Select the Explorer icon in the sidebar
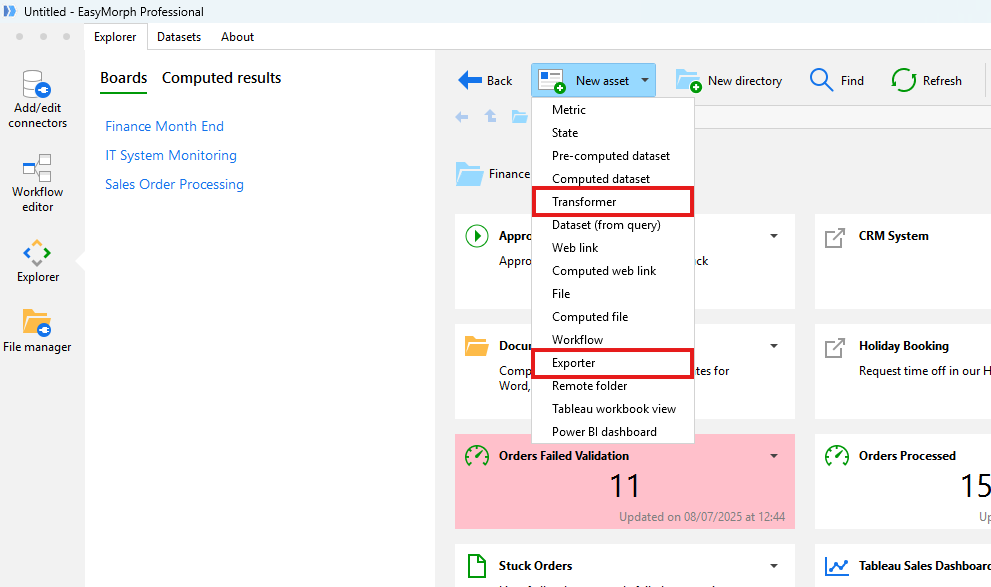 click(x=37, y=258)
